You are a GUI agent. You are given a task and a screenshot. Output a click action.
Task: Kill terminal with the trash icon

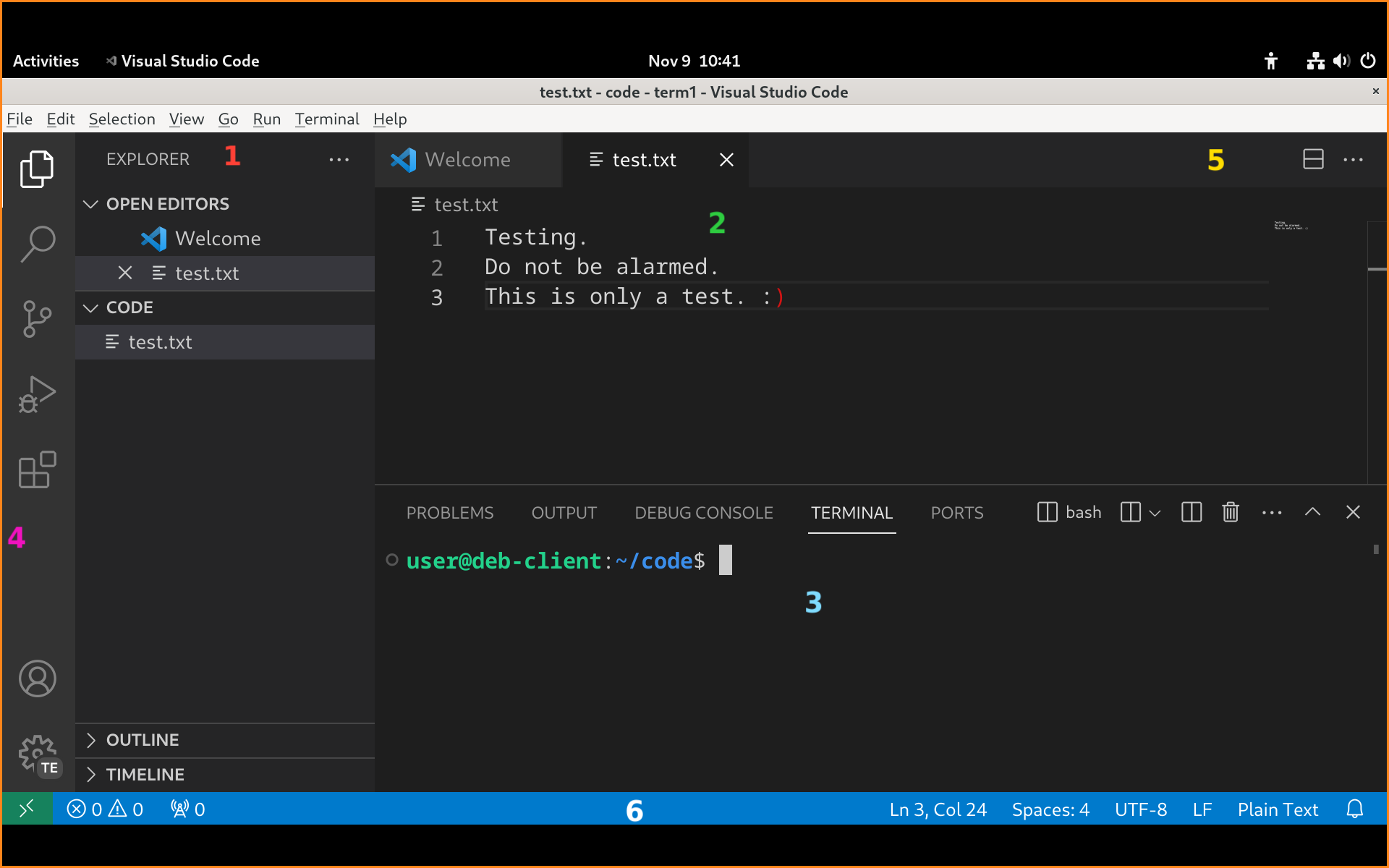(1231, 512)
